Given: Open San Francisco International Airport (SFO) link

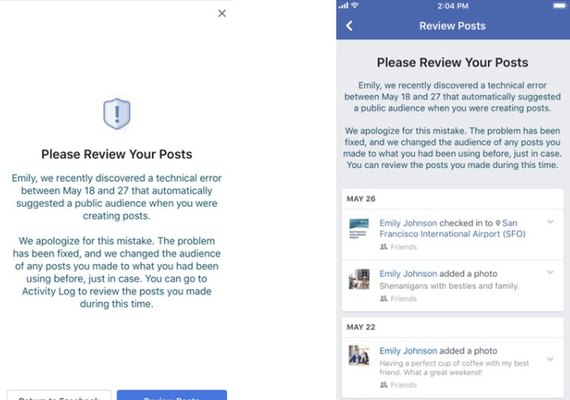Looking at the screenshot, I should coord(453,229).
